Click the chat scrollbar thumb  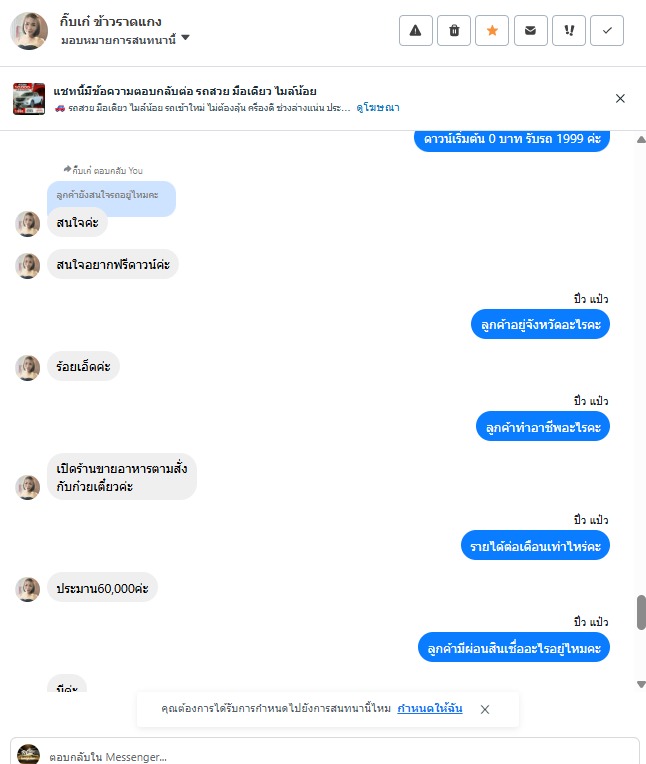click(641, 612)
